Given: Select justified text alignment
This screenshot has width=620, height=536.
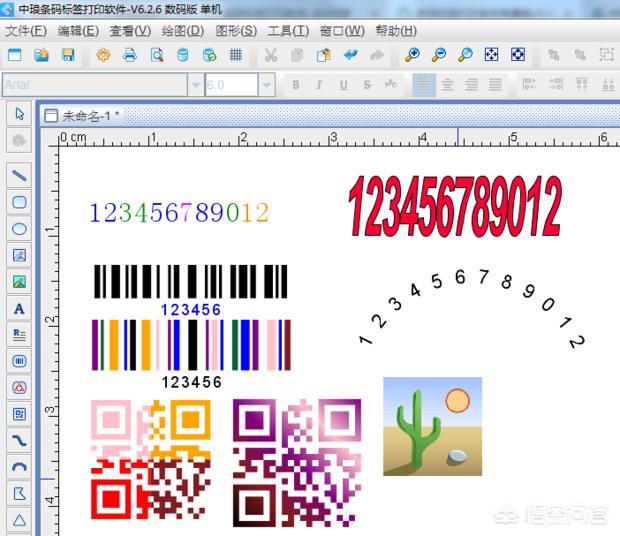Looking at the screenshot, I should click(495, 85).
